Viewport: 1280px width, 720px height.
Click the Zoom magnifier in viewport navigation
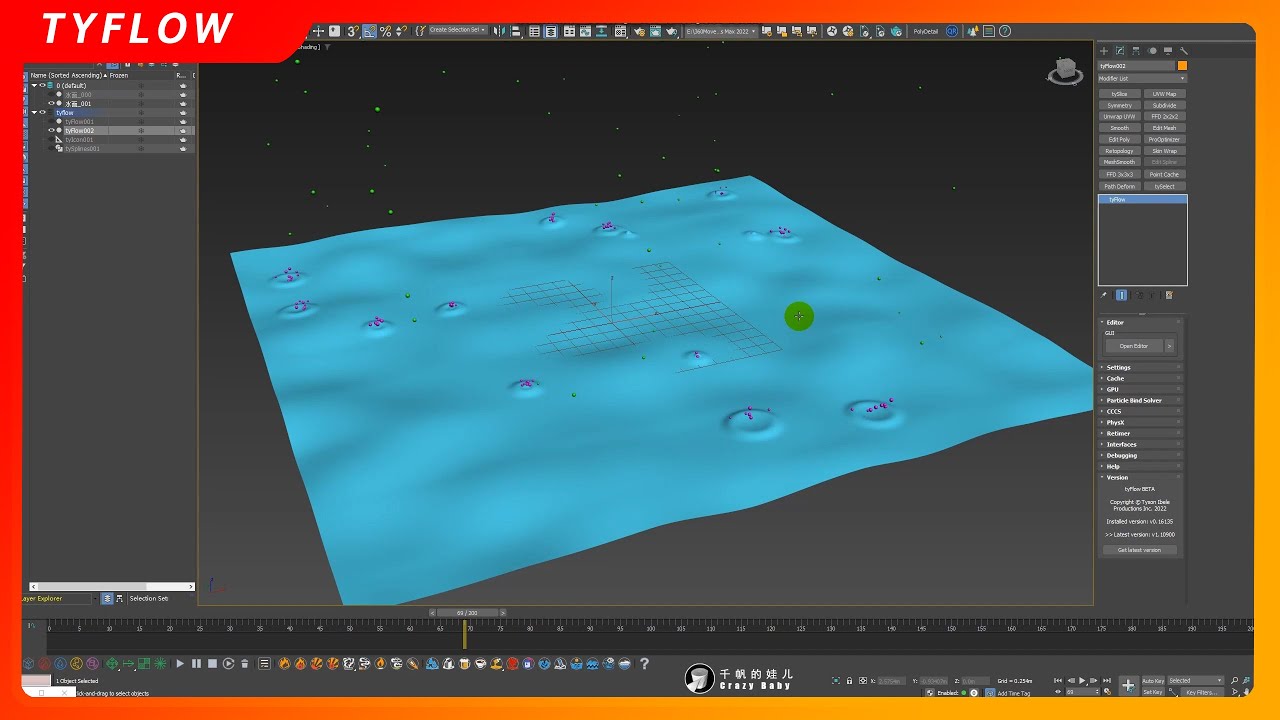(1235, 681)
